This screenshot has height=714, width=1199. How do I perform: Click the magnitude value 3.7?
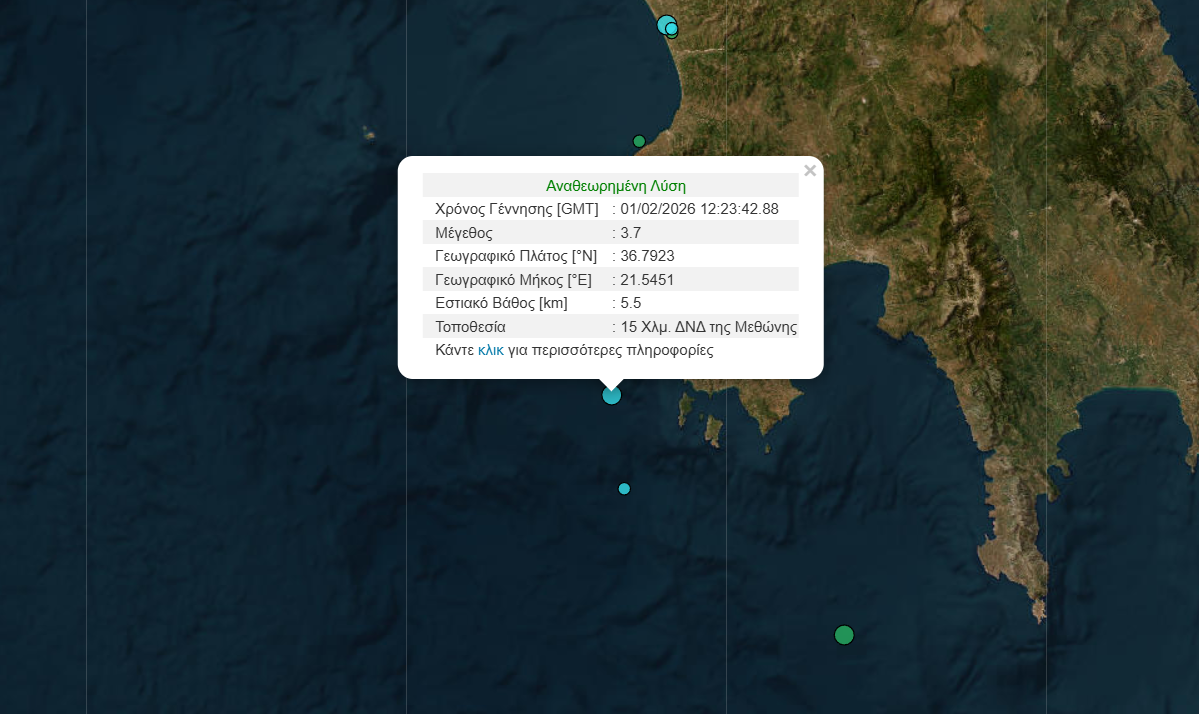pyautogui.click(x=630, y=233)
